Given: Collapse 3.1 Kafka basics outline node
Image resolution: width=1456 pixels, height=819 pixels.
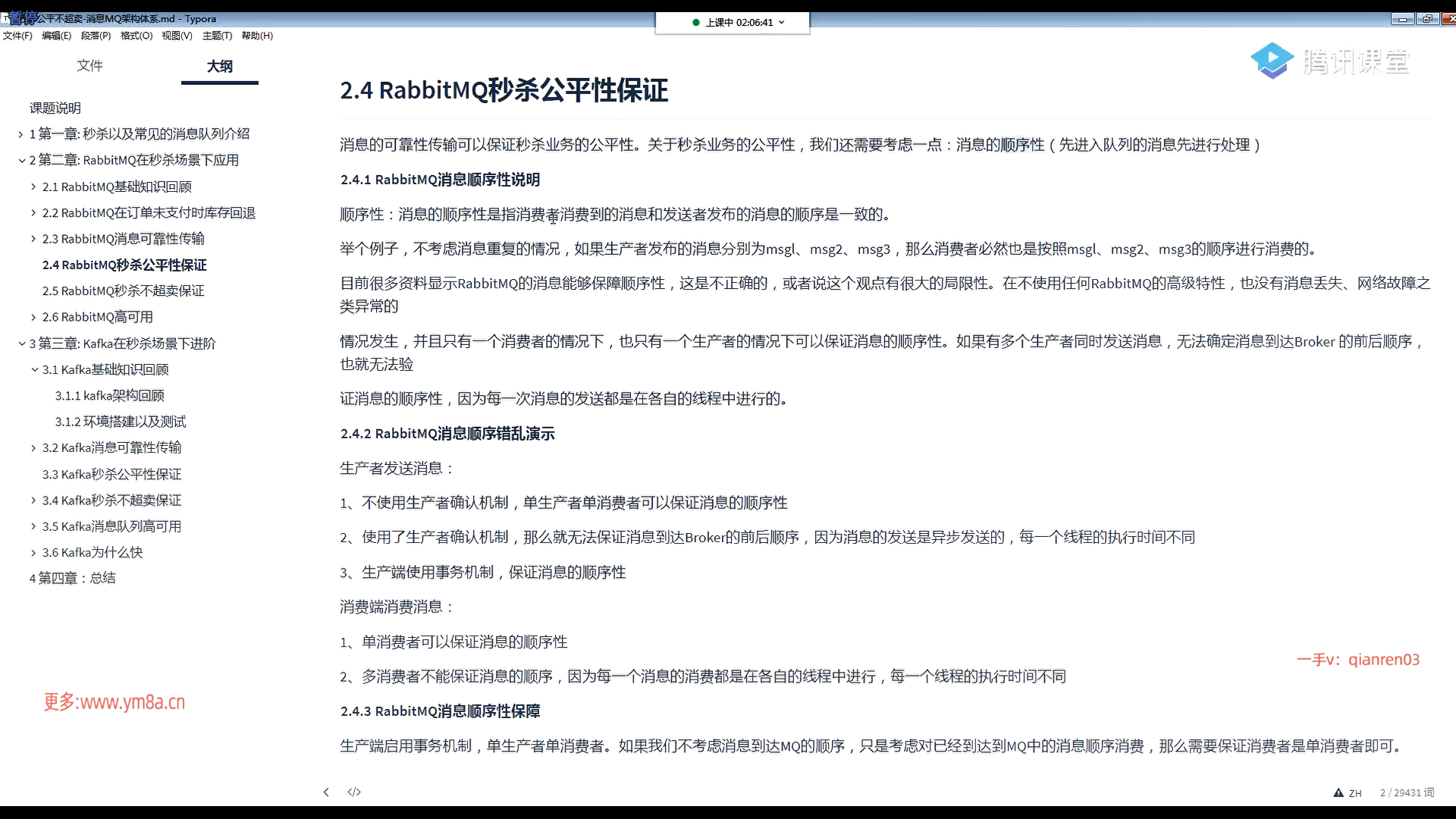Looking at the screenshot, I should point(34,369).
